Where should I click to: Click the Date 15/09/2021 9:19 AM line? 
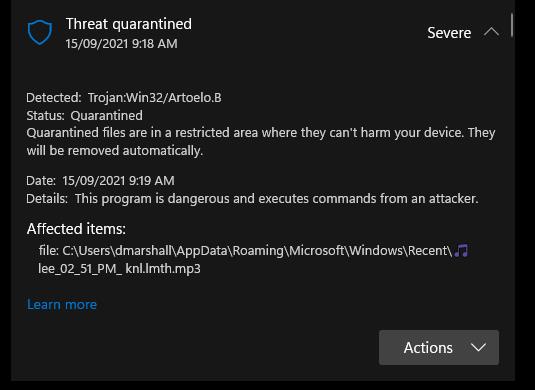100,180
